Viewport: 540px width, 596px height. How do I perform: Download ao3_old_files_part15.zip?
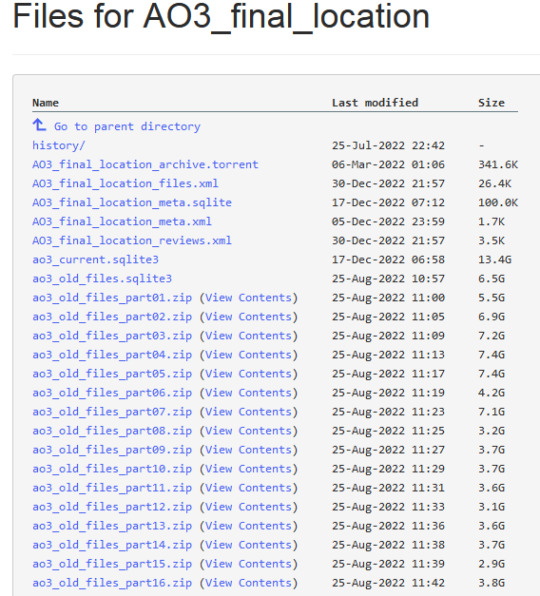pos(112,564)
